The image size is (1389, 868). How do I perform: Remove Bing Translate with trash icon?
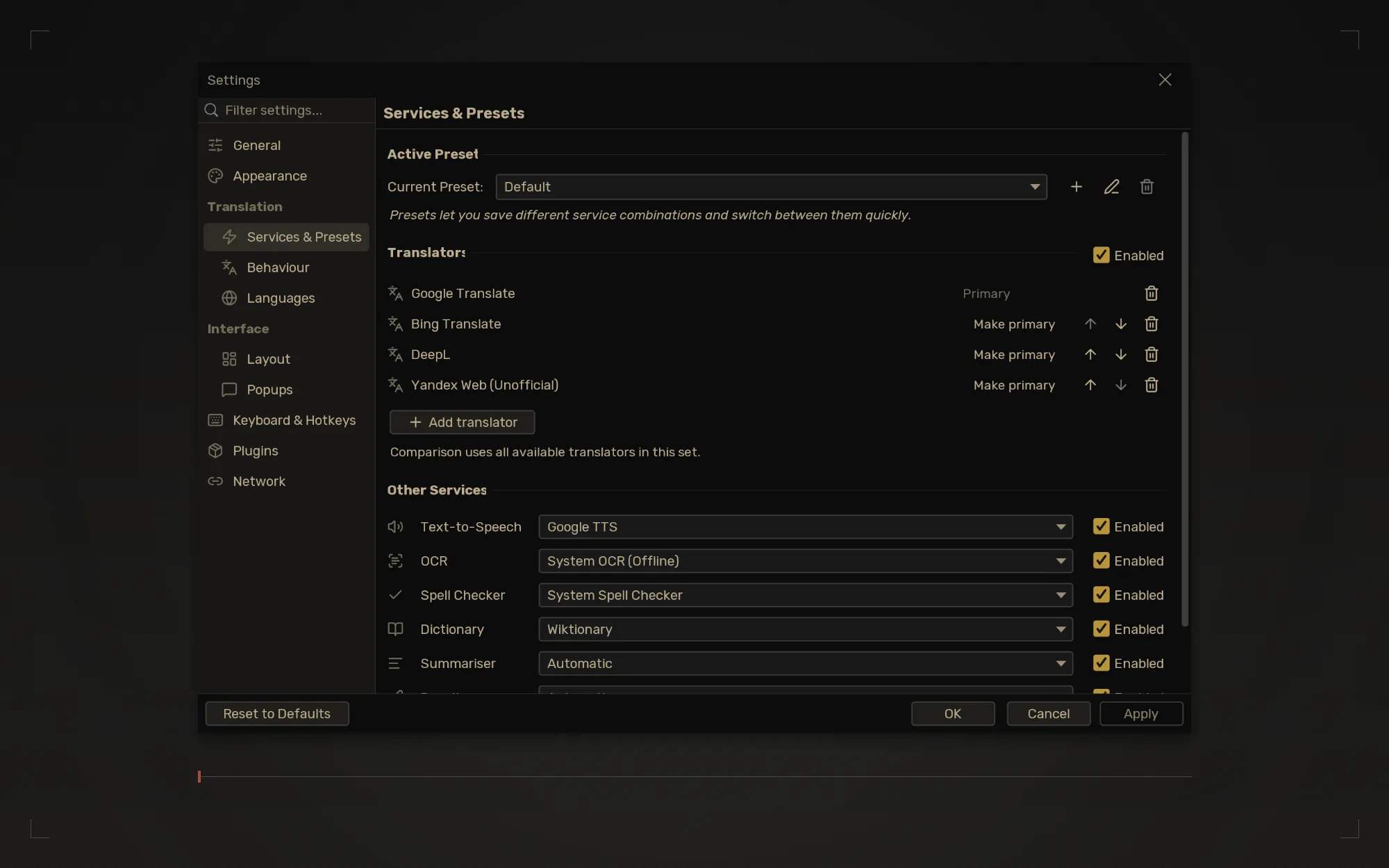point(1151,324)
